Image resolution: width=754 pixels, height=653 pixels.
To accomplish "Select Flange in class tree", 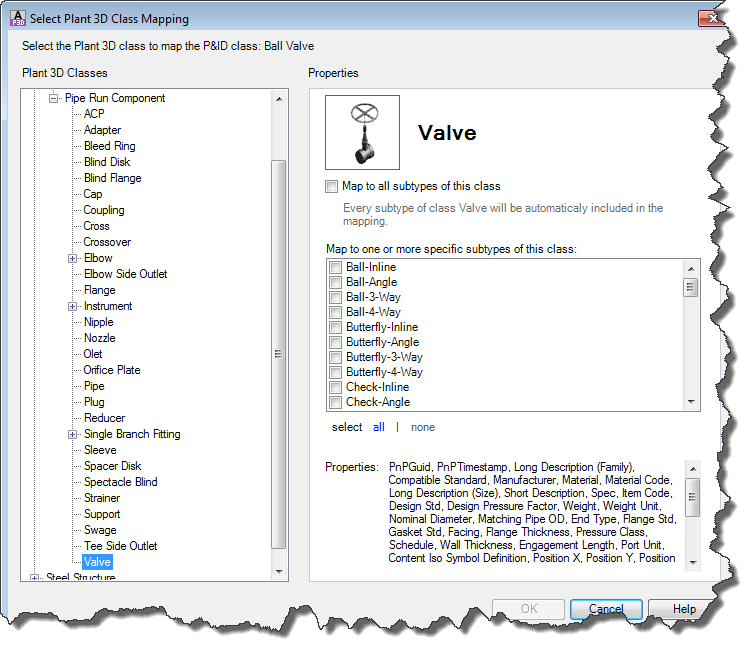I will pos(100,290).
